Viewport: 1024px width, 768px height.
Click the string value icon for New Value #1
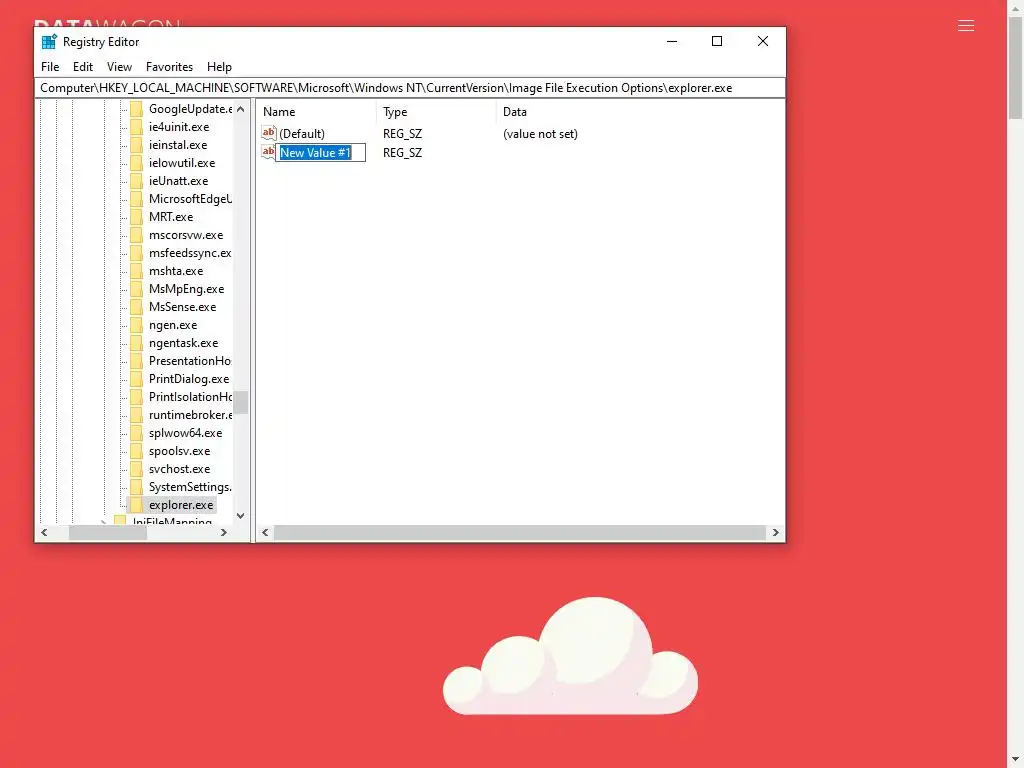coord(268,152)
